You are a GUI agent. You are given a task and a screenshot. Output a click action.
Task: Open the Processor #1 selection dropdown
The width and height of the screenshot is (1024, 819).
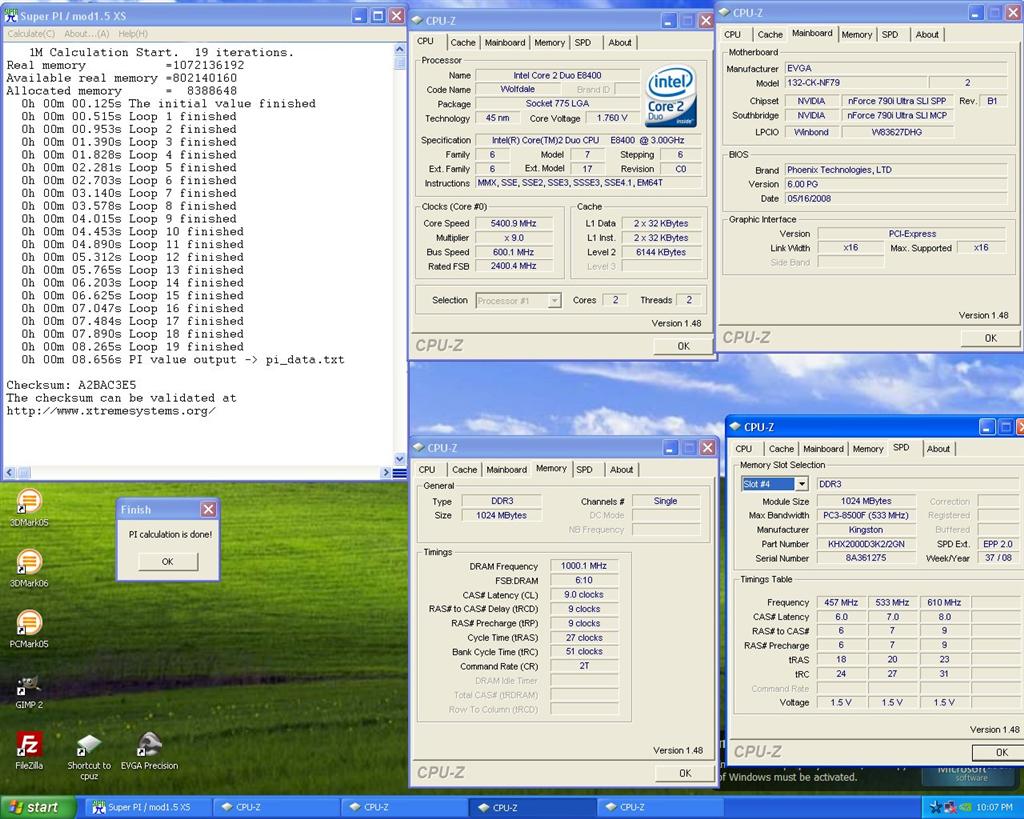click(x=519, y=300)
